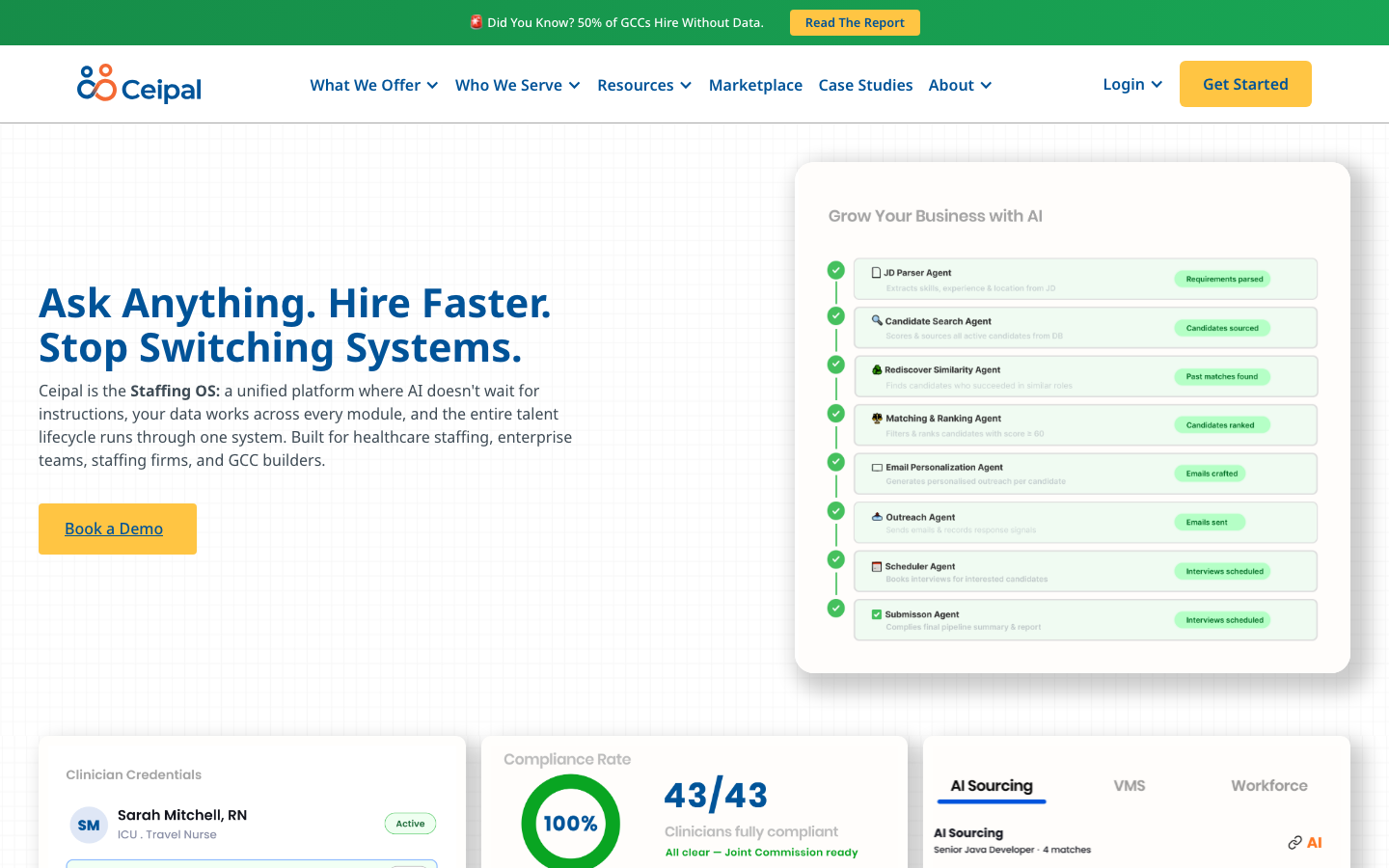Screen dimensions: 1389x868
Task: Click the Candidates ranked status pill
Action: (1222, 424)
